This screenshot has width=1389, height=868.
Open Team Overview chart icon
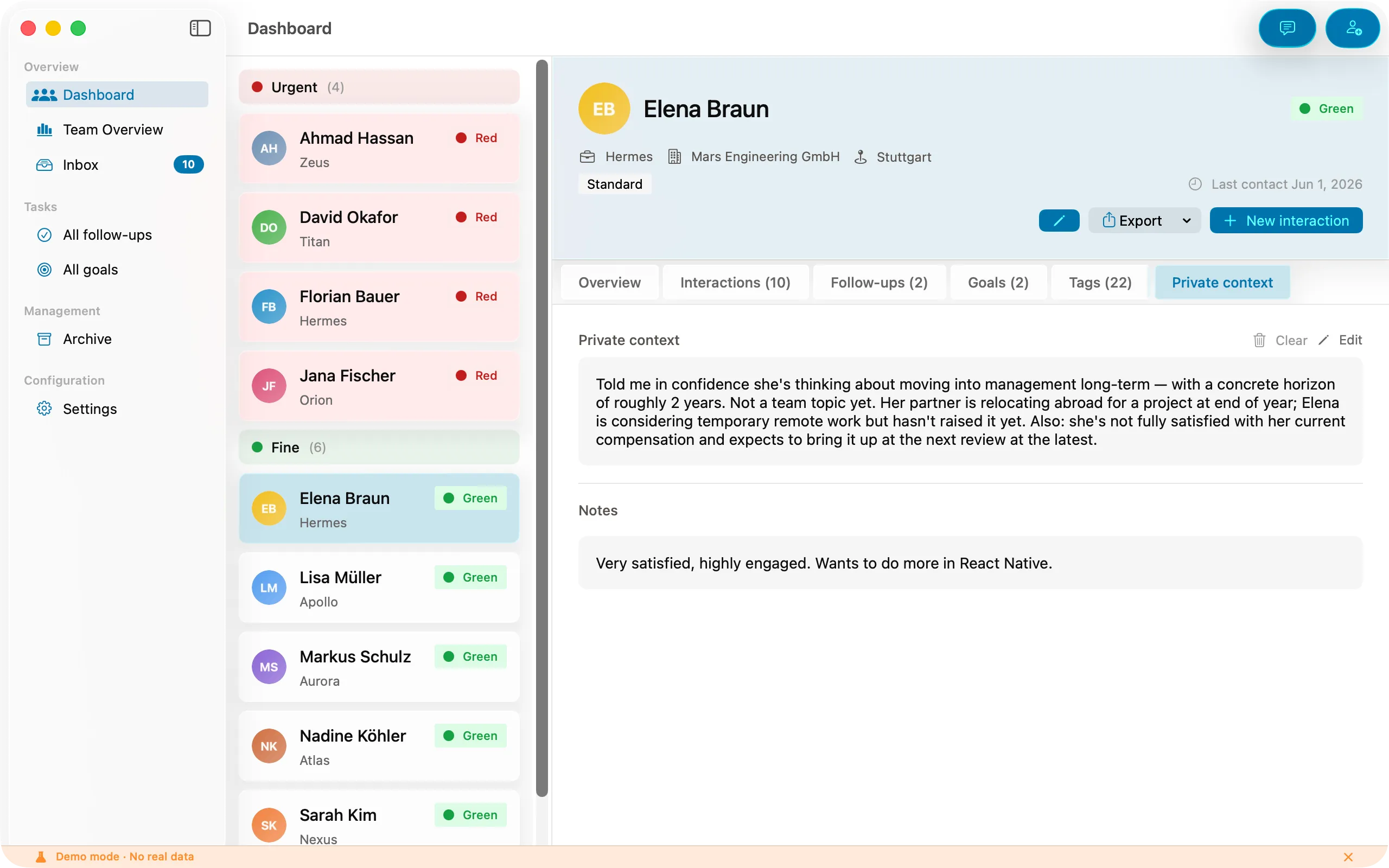[x=44, y=130]
